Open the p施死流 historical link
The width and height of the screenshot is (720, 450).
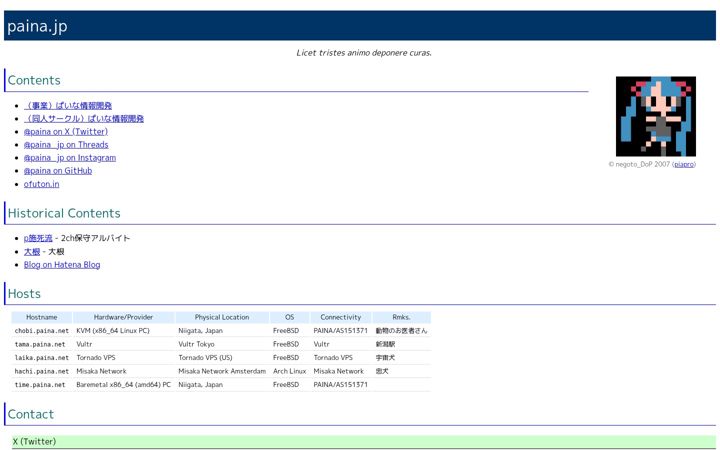click(x=38, y=238)
